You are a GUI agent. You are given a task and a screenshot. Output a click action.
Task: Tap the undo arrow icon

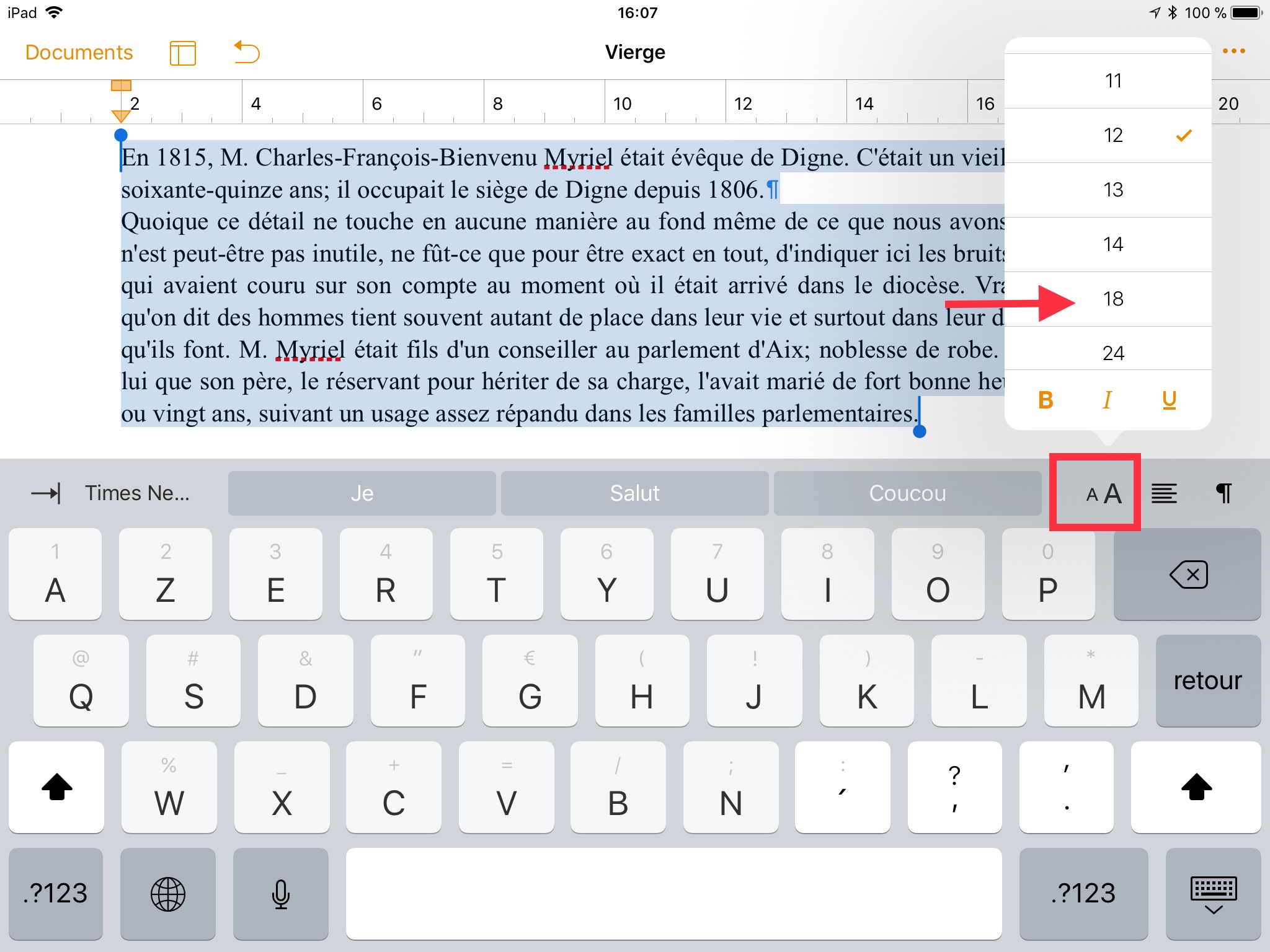point(247,53)
